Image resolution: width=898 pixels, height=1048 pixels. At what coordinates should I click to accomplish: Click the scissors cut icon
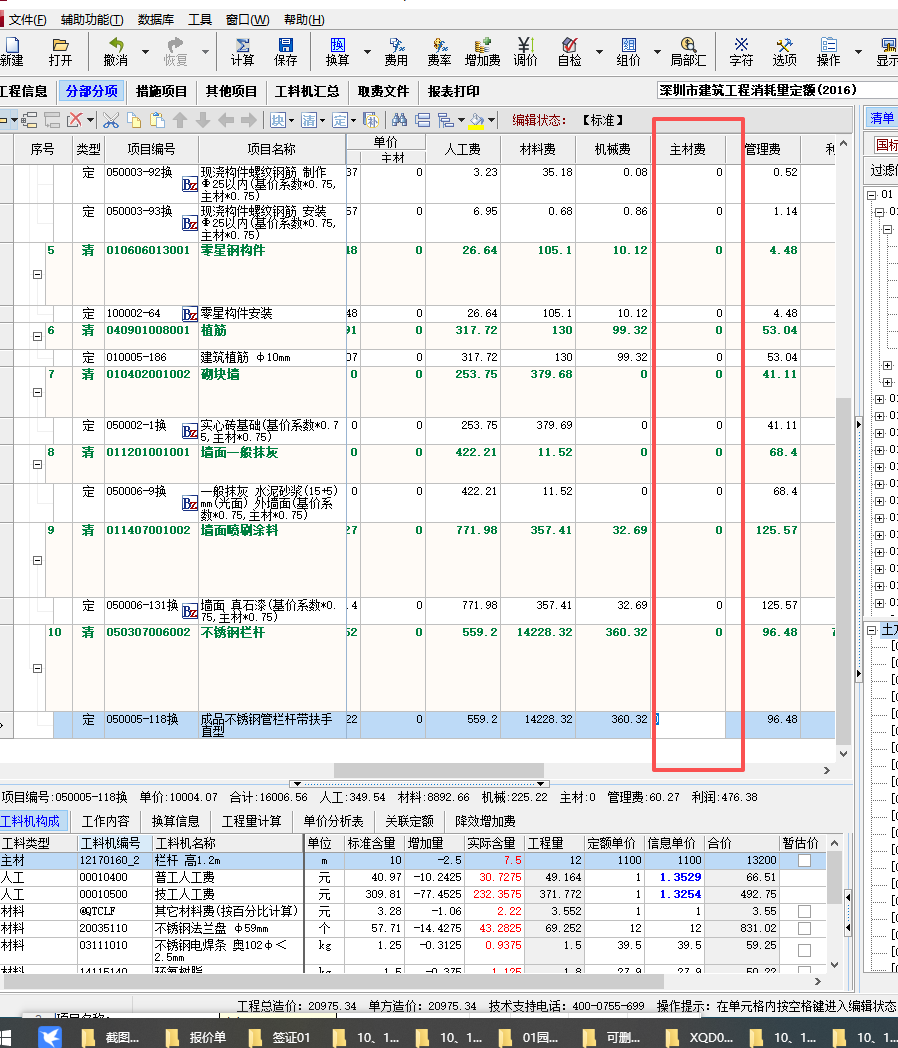[111, 120]
